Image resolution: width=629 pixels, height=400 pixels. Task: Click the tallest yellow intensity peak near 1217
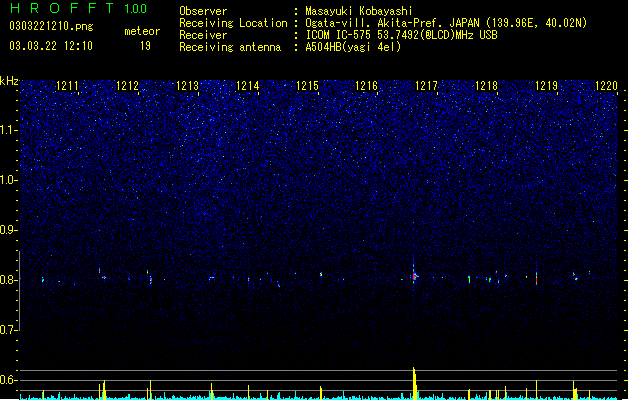point(415,383)
